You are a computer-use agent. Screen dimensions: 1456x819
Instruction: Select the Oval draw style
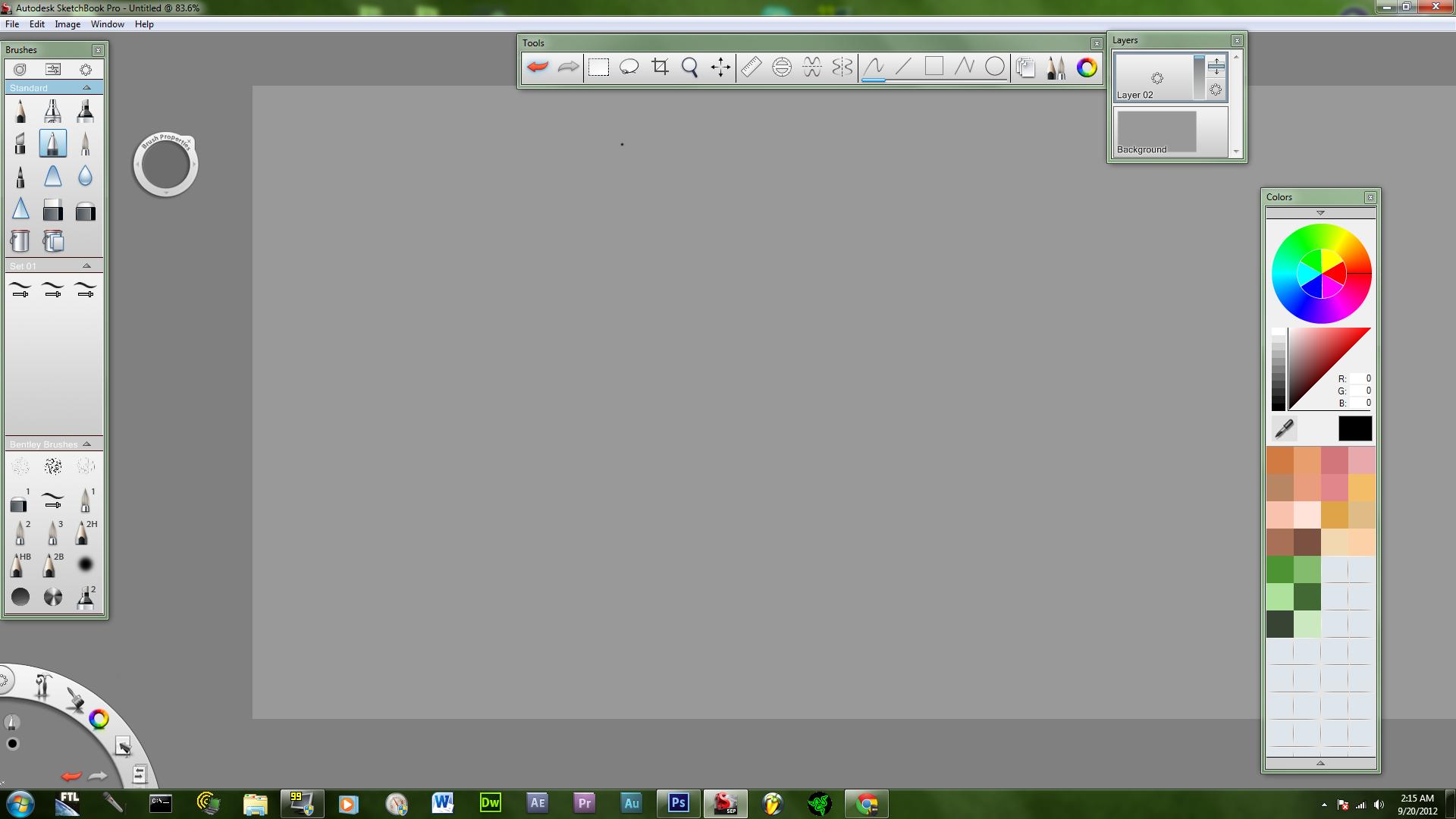tap(995, 67)
